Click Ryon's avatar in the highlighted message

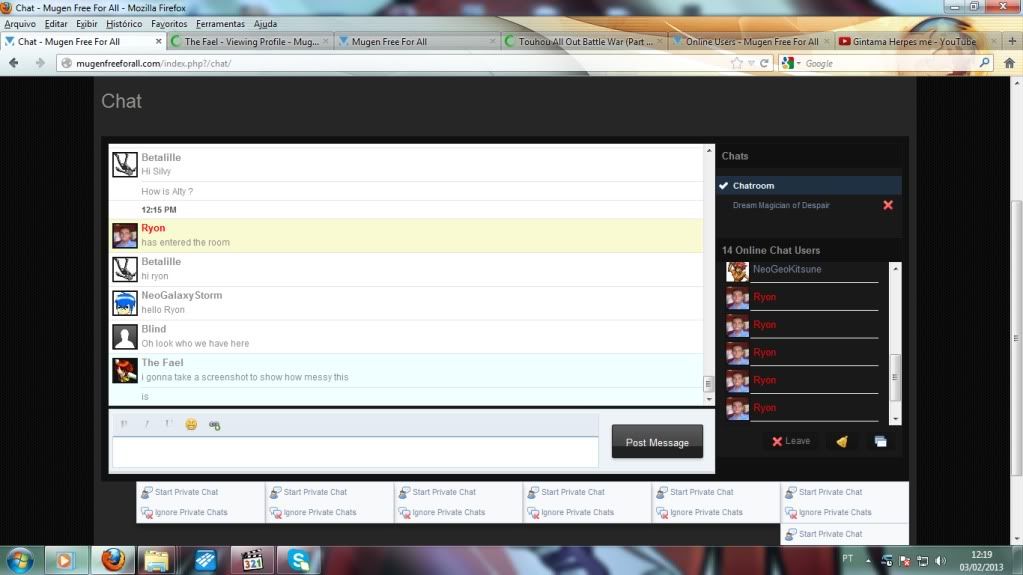point(125,236)
